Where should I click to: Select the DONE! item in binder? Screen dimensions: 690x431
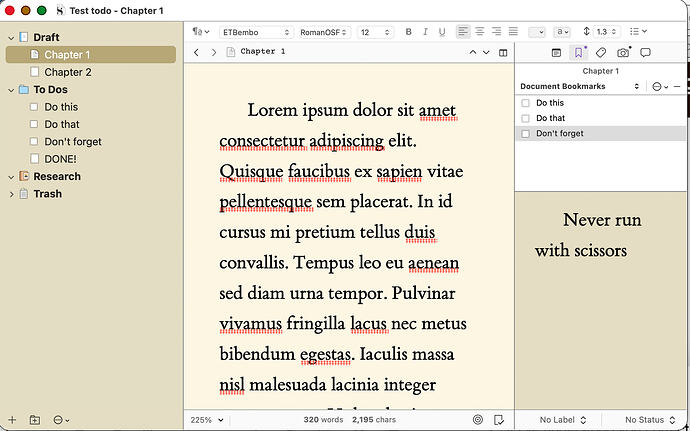[60, 159]
